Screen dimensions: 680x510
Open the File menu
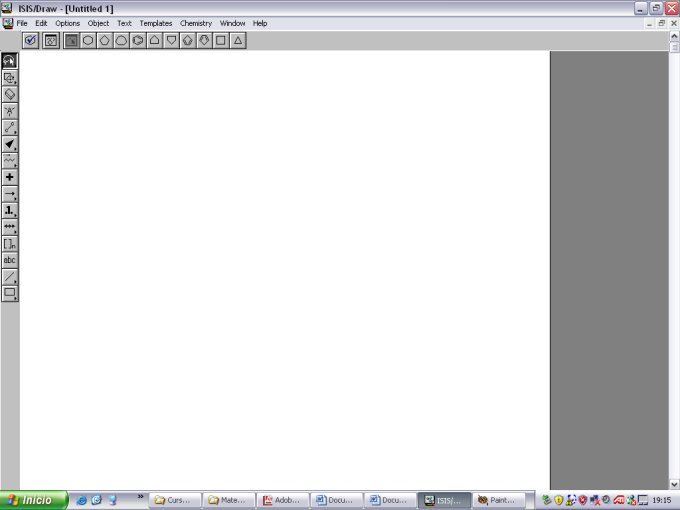[x=22, y=23]
